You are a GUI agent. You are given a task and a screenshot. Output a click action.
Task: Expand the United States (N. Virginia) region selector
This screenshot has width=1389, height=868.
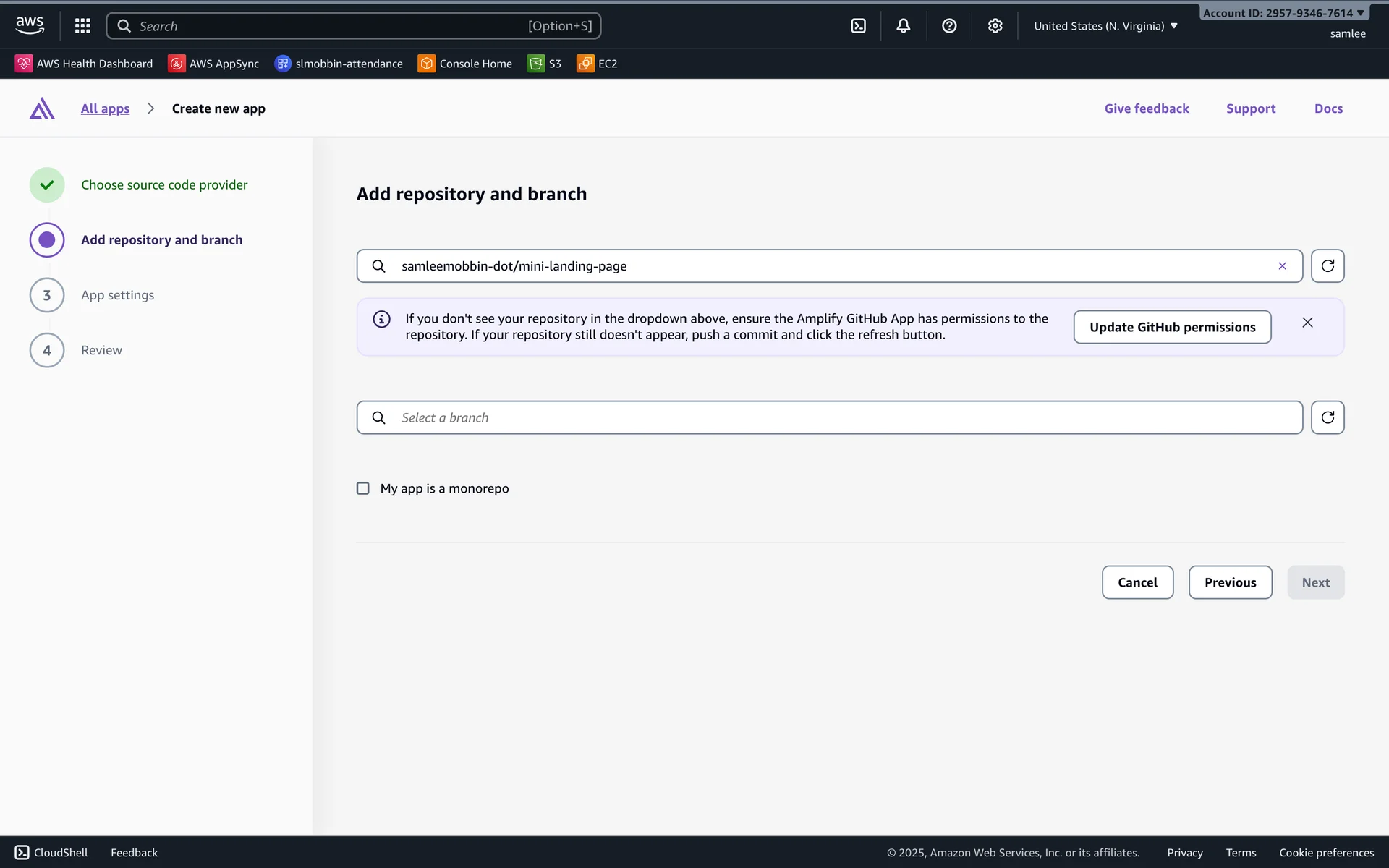1105,26
